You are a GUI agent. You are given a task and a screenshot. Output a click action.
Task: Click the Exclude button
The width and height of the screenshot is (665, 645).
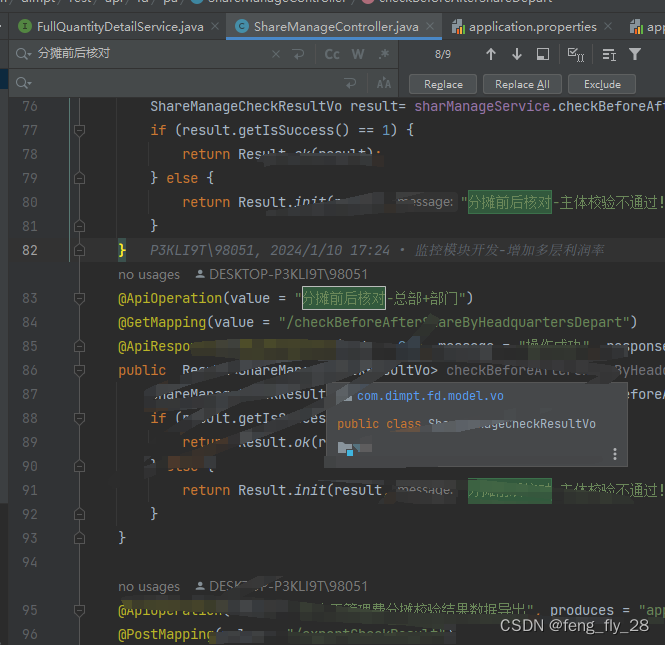point(602,84)
